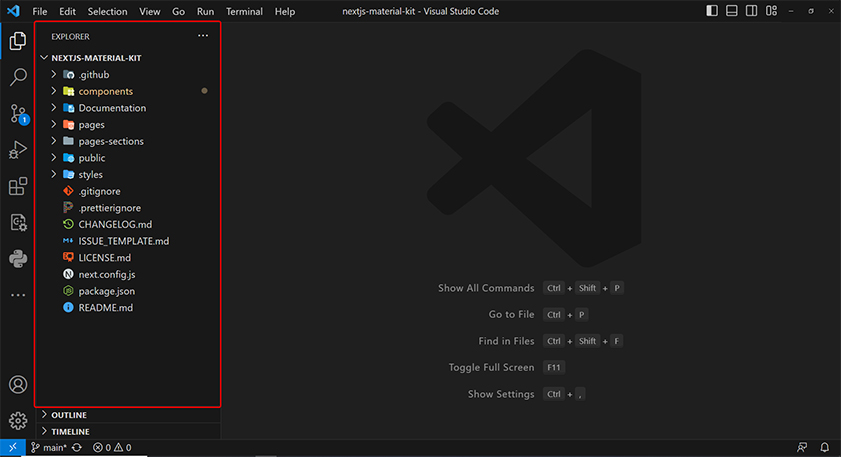Click the Show Settings shortcut hint
841x457 pixels.
pos(526,394)
